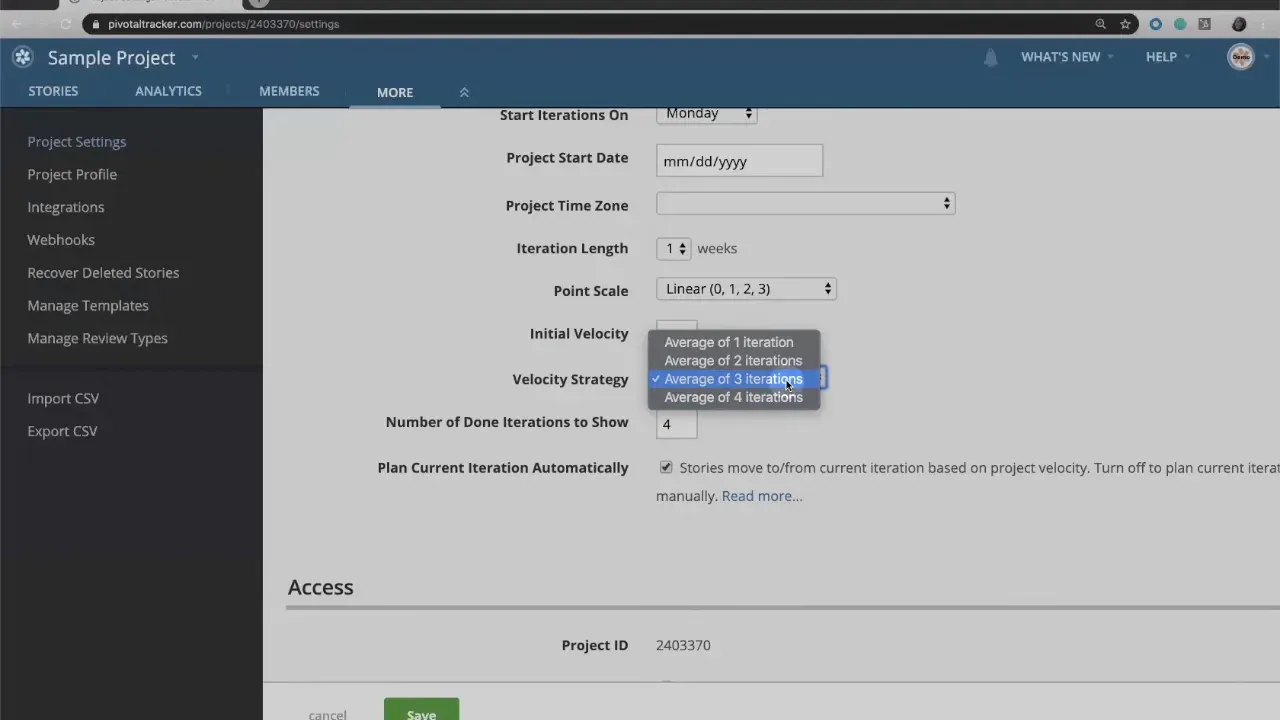
Task: Open notifications via the bell icon
Action: (990, 57)
